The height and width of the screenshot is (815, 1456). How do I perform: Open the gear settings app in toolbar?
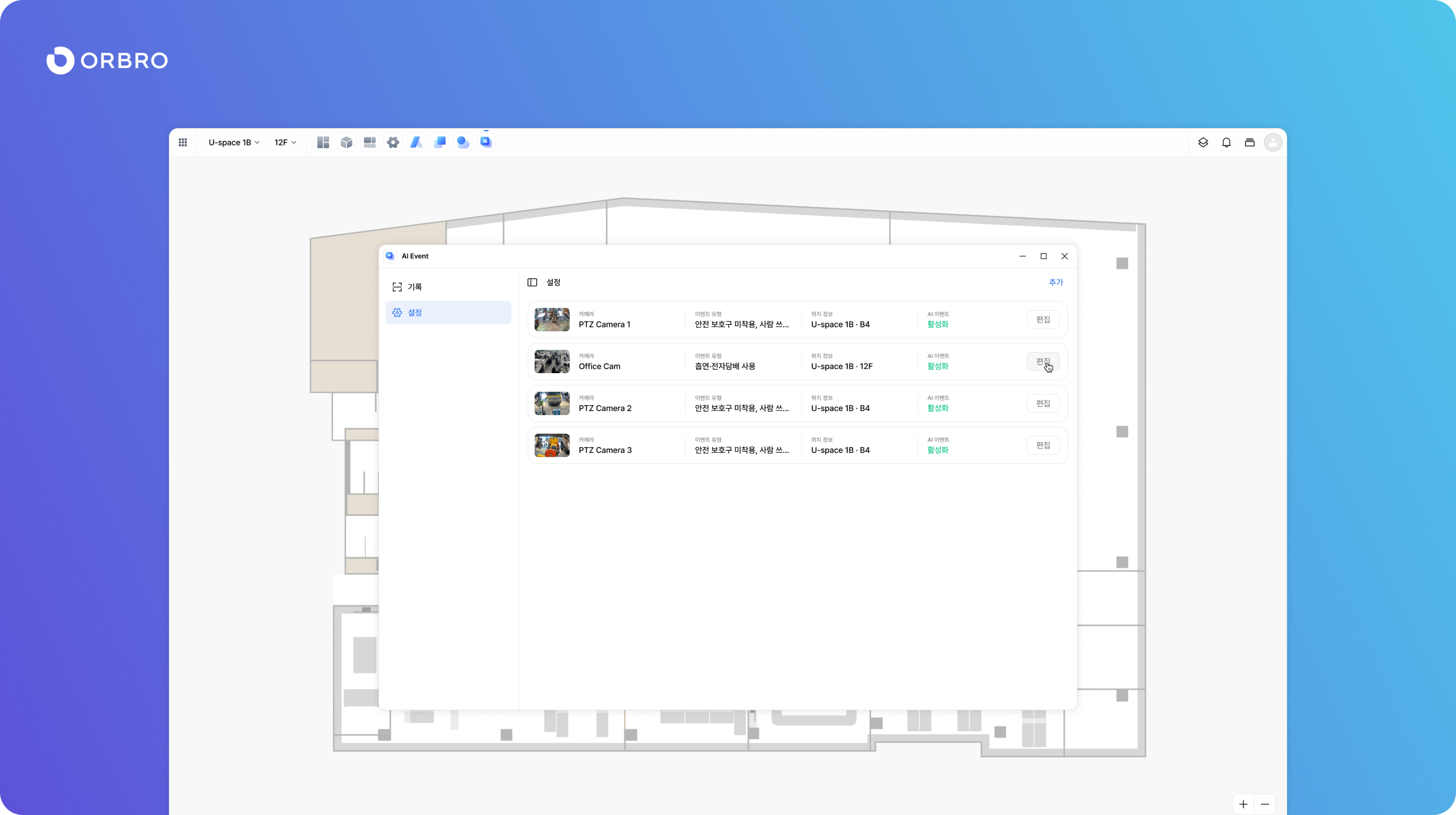393,142
